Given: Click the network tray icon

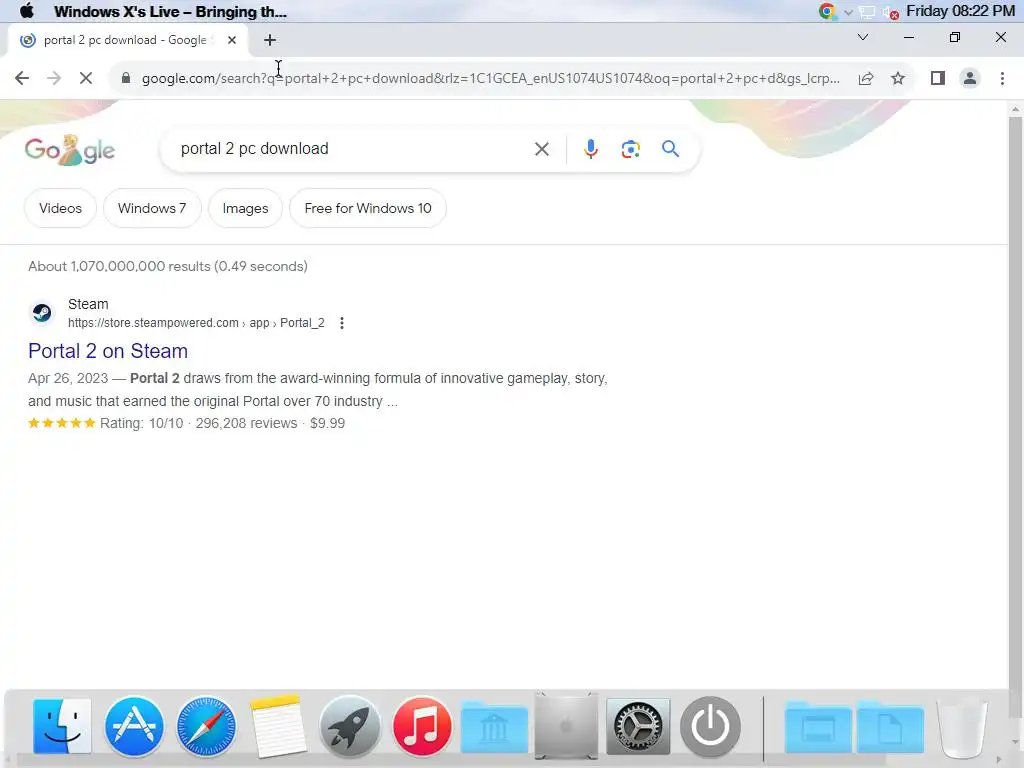Looking at the screenshot, I should click(x=867, y=12).
